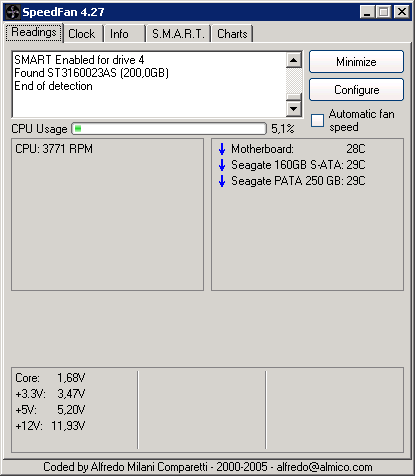Show the Charts tab
This screenshot has height=476, width=415.
(x=232, y=34)
